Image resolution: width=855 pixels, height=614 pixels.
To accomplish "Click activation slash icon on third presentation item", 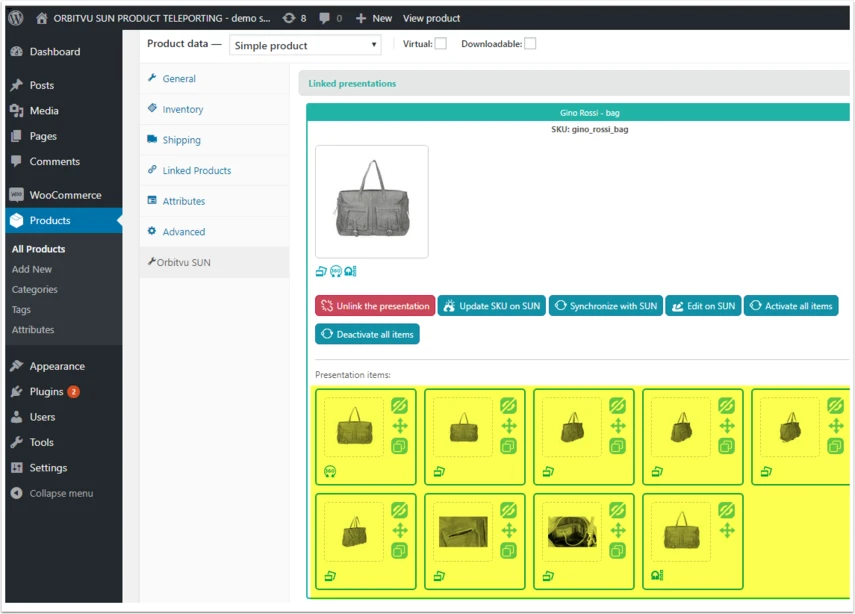I will pos(617,406).
